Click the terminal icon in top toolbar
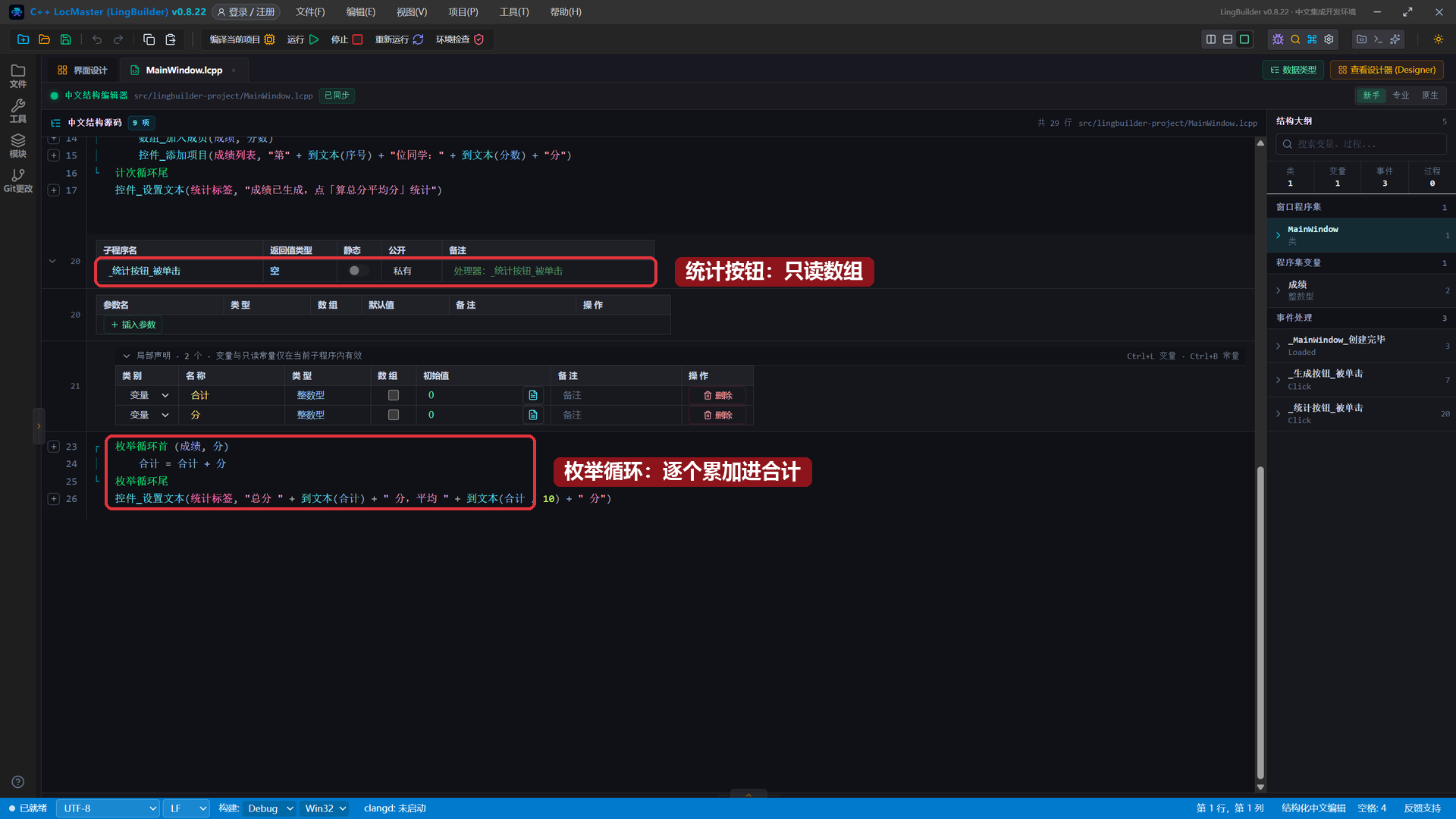 click(1378, 39)
